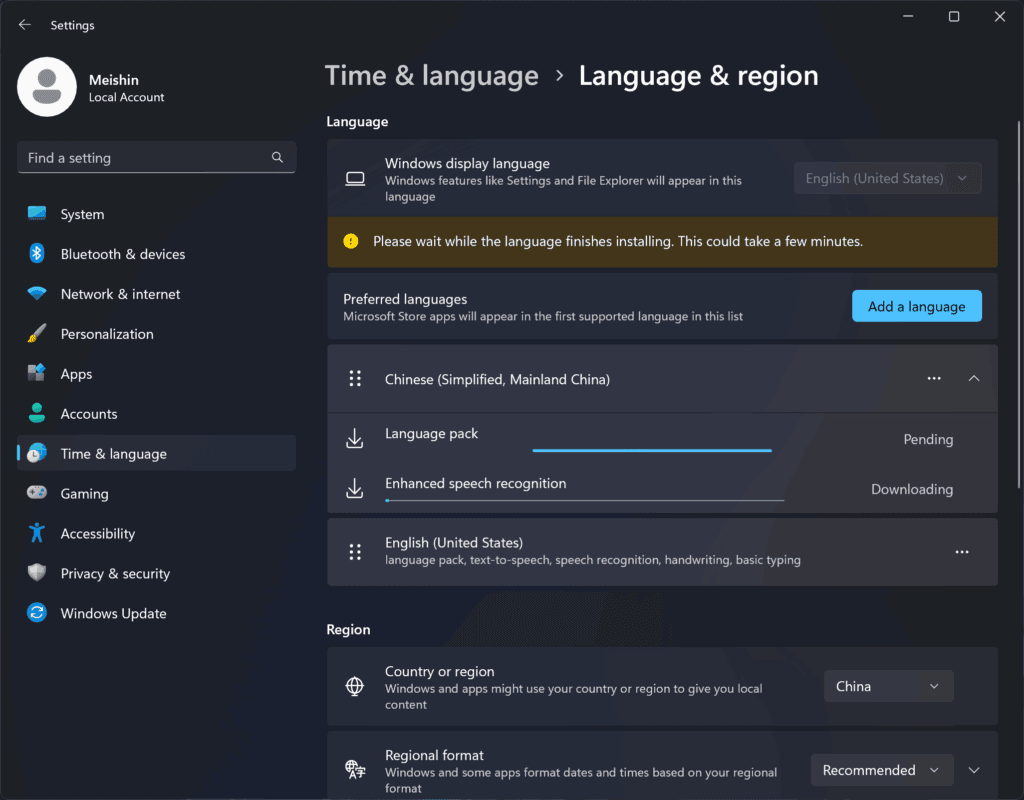Open the Personalization settings page
This screenshot has width=1024, height=800.
(107, 334)
